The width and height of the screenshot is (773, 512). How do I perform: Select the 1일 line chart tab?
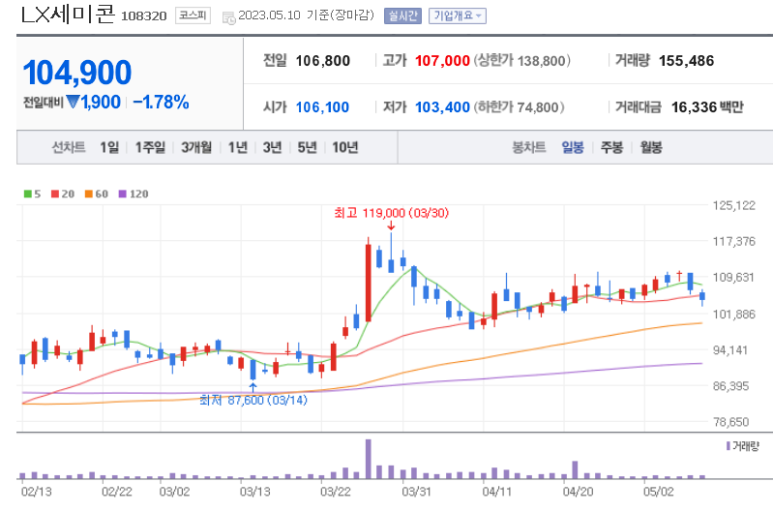point(109,147)
